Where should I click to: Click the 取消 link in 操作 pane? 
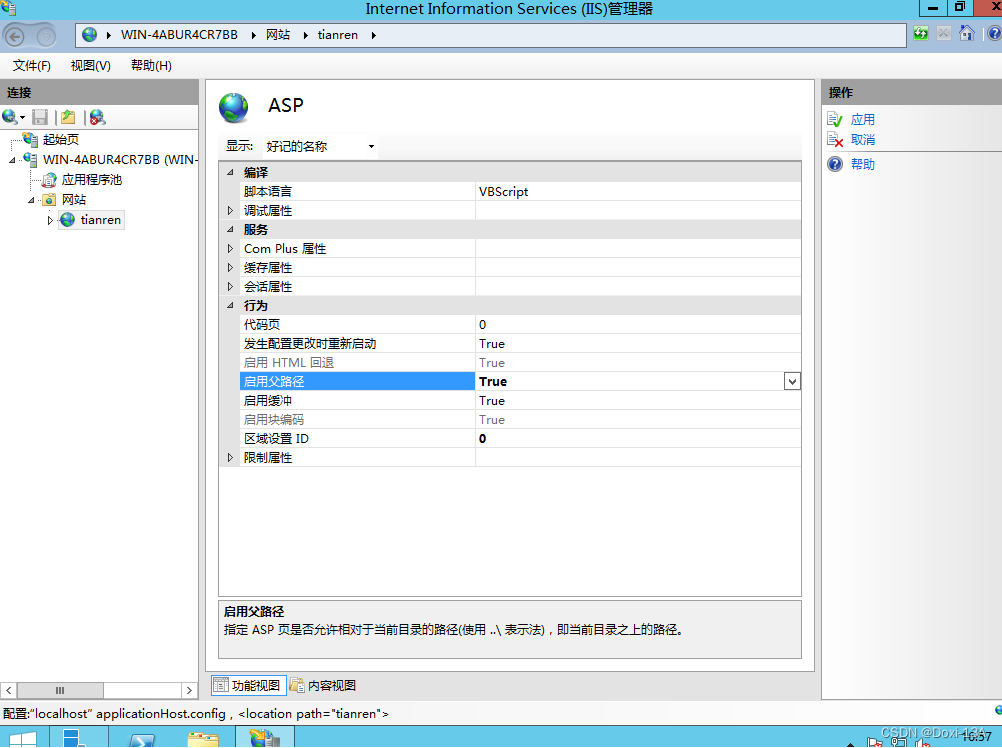click(863, 139)
